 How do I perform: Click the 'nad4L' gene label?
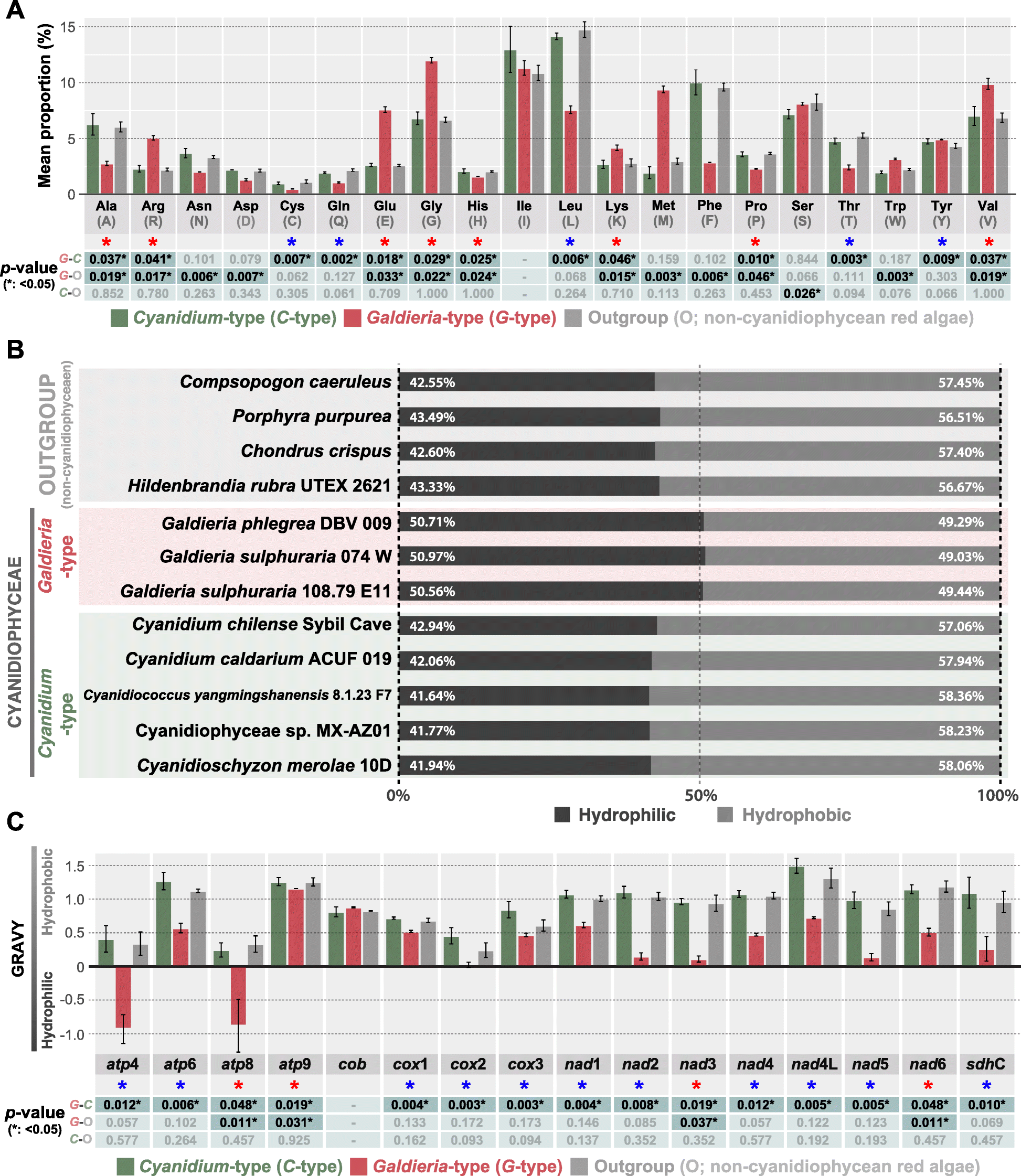click(x=814, y=1064)
